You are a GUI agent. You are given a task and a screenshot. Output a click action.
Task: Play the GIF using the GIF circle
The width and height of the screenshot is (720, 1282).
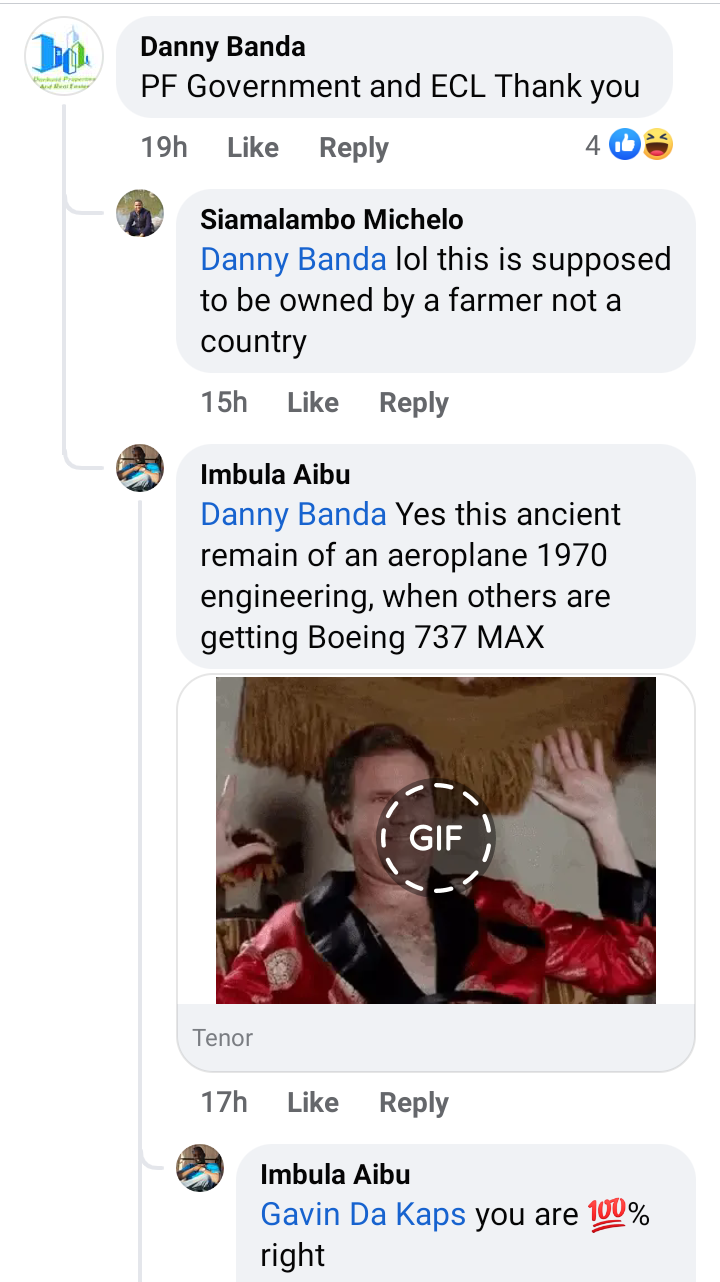click(x=436, y=838)
